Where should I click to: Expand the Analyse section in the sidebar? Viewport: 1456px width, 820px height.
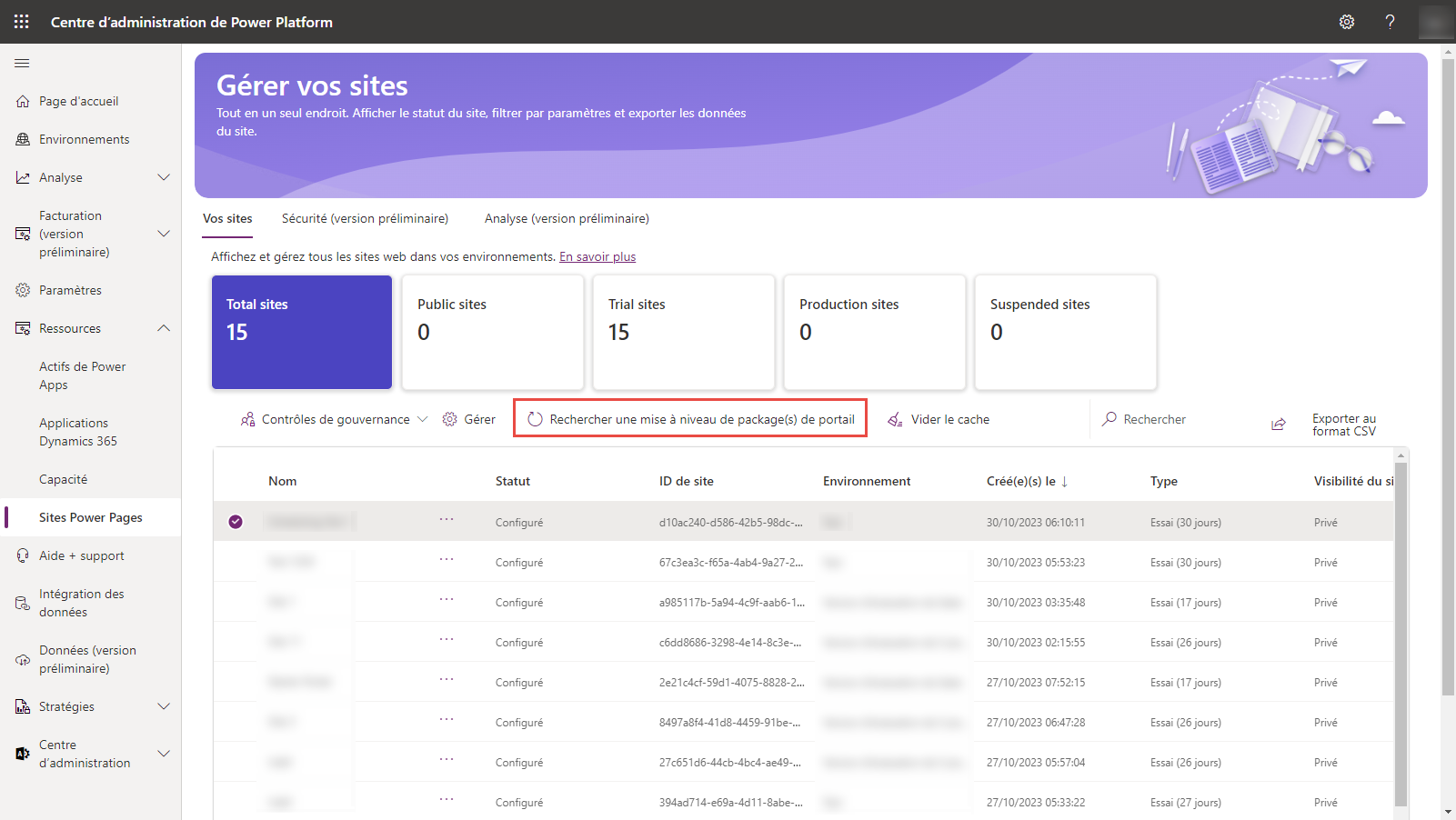pos(164,176)
